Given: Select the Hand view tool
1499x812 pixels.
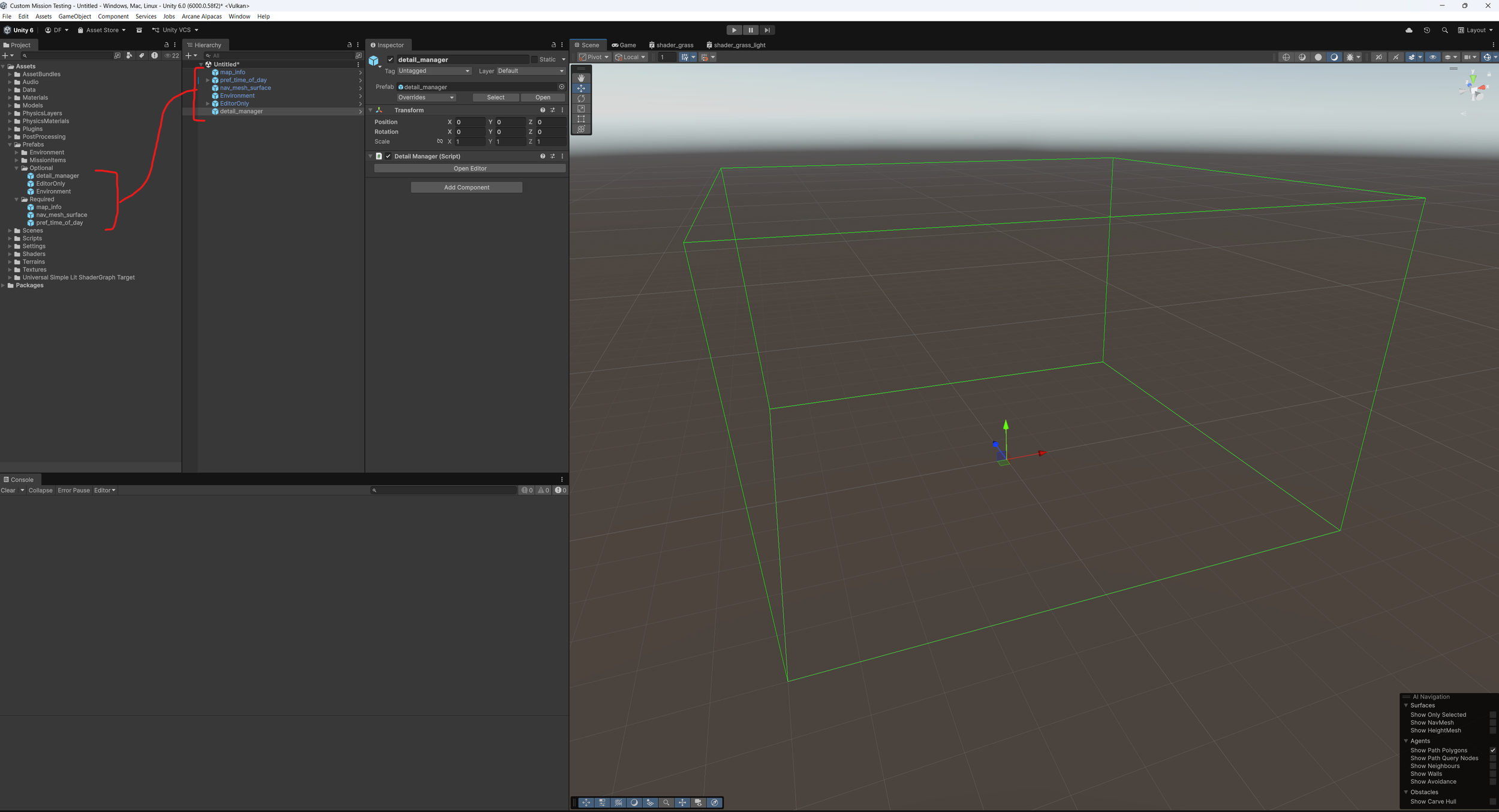Looking at the screenshot, I should [x=580, y=78].
